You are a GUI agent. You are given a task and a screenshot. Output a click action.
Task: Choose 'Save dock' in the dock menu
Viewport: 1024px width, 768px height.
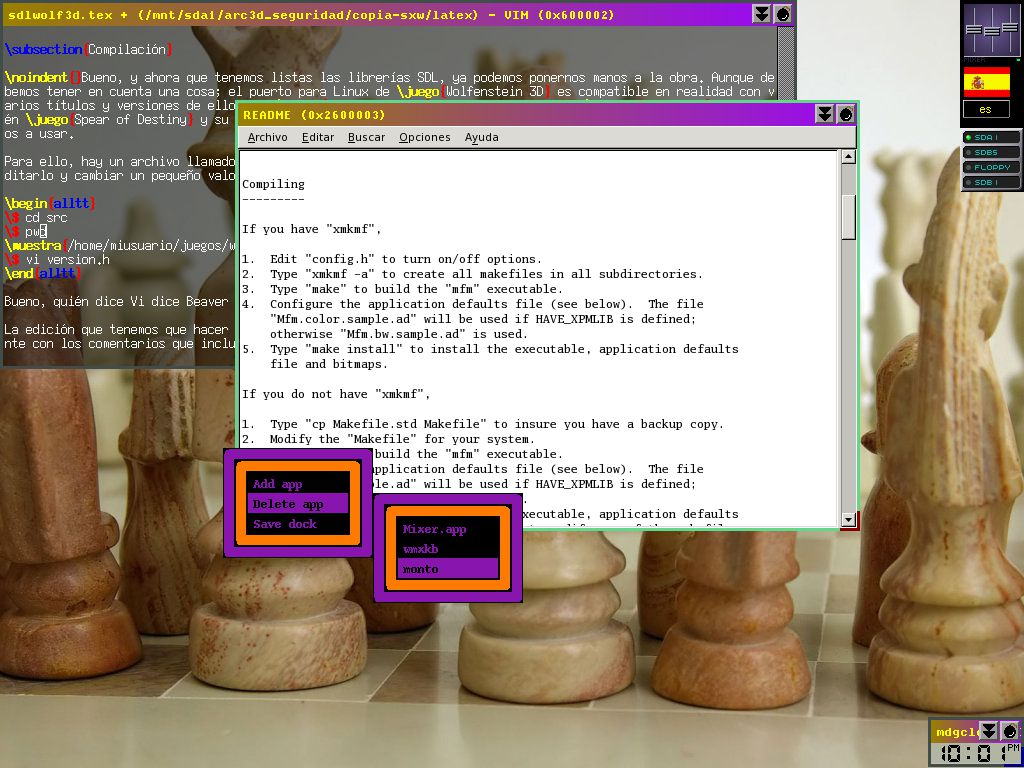tap(298, 524)
